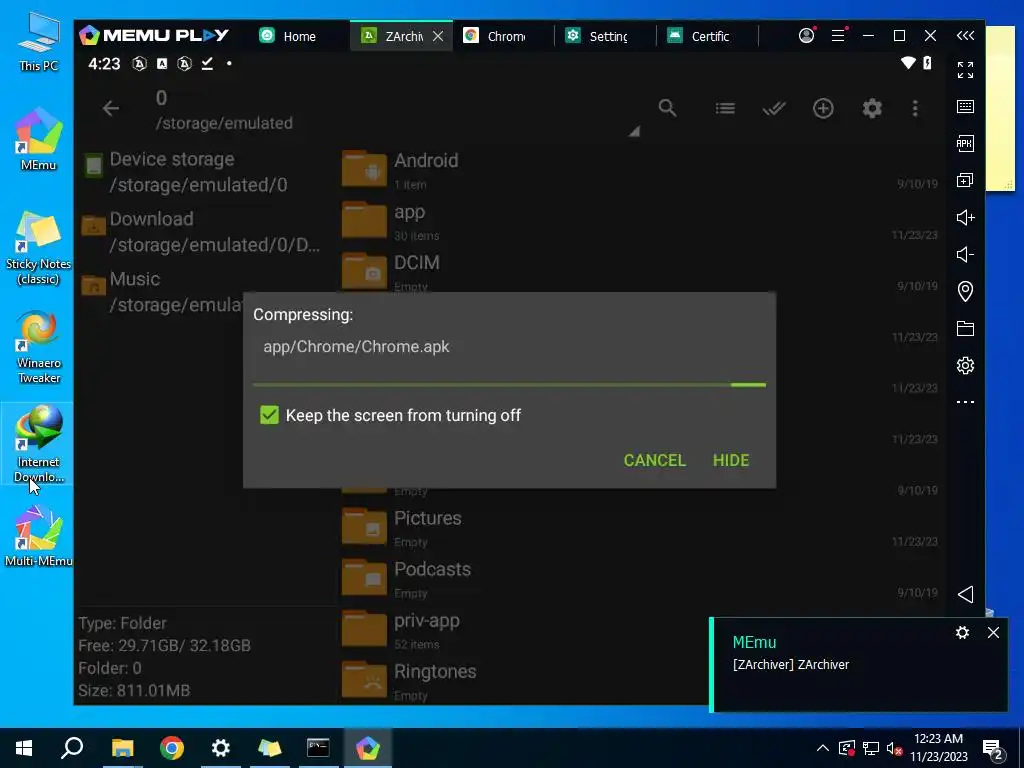The image size is (1024, 768).
Task: Select Device storage bookmark
Action: click(x=206, y=172)
